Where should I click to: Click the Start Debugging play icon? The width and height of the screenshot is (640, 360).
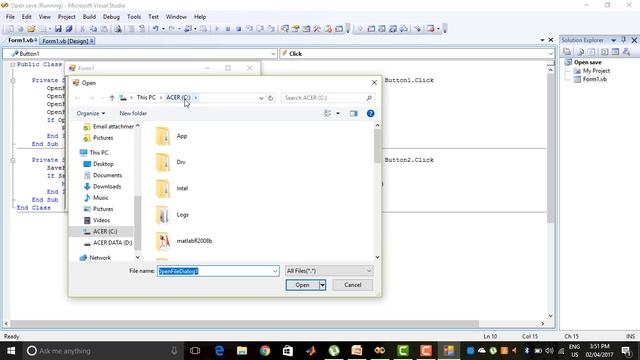point(217,29)
